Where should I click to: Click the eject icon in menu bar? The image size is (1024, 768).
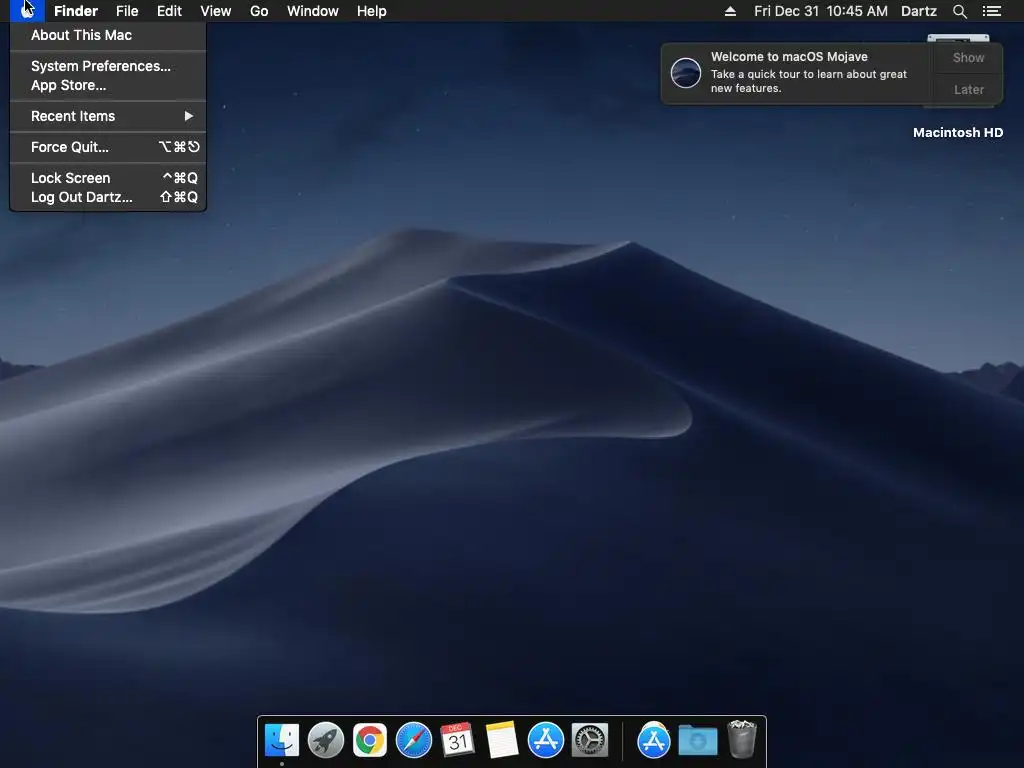point(730,11)
